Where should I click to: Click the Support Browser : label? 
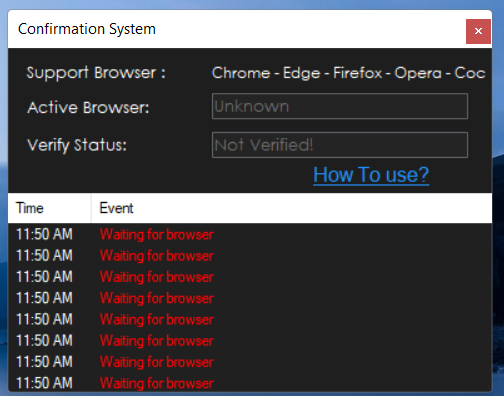[96, 73]
